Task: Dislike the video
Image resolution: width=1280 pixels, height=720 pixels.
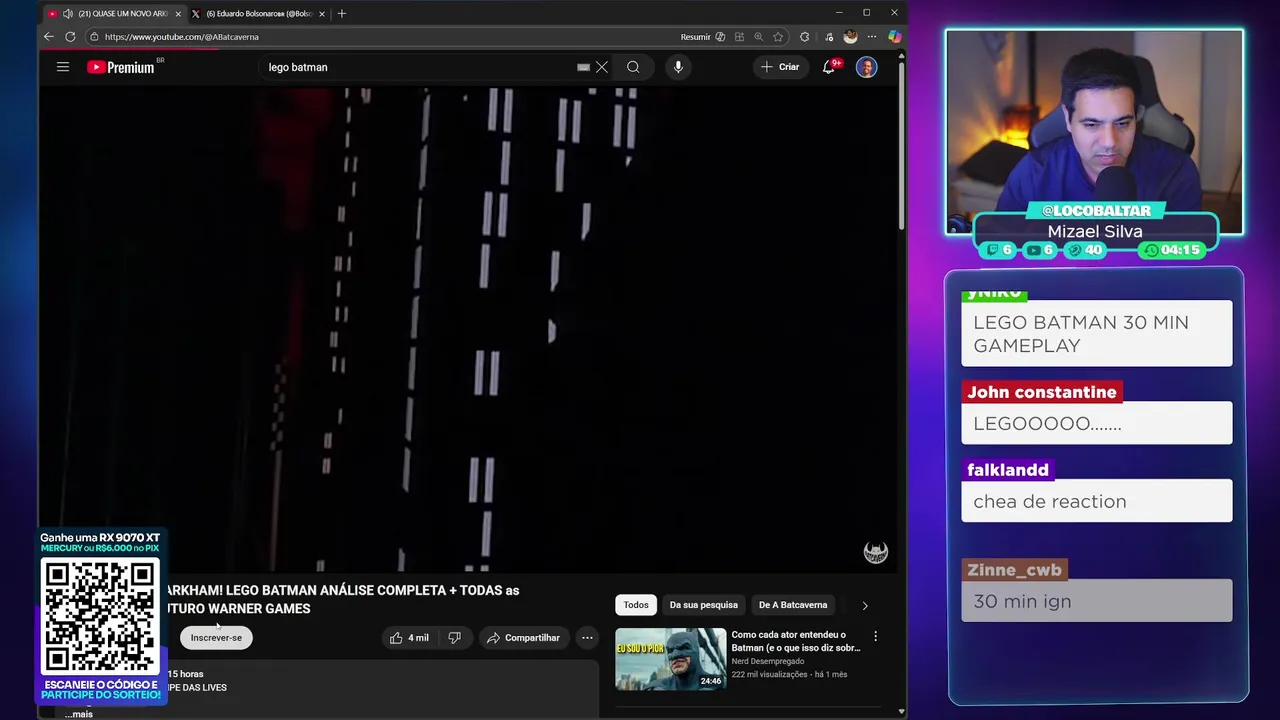Action: click(x=455, y=638)
